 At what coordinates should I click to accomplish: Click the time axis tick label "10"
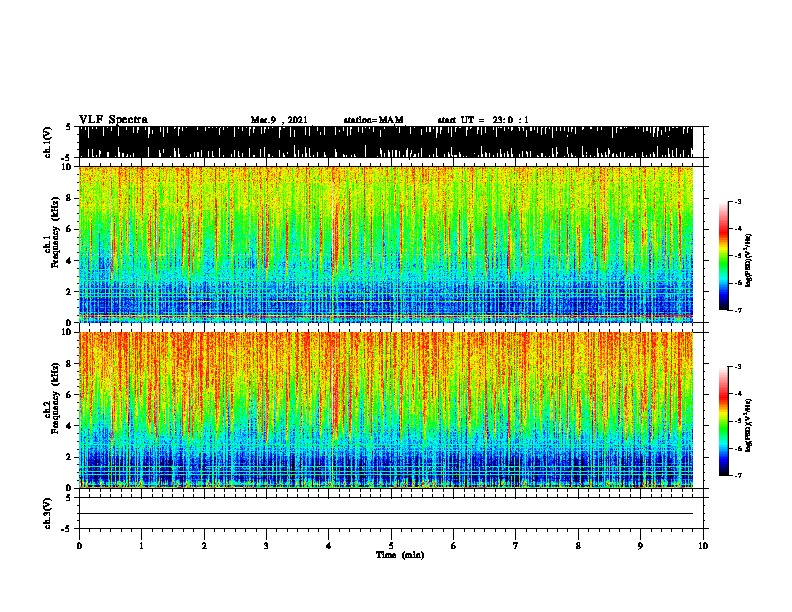(703, 546)
